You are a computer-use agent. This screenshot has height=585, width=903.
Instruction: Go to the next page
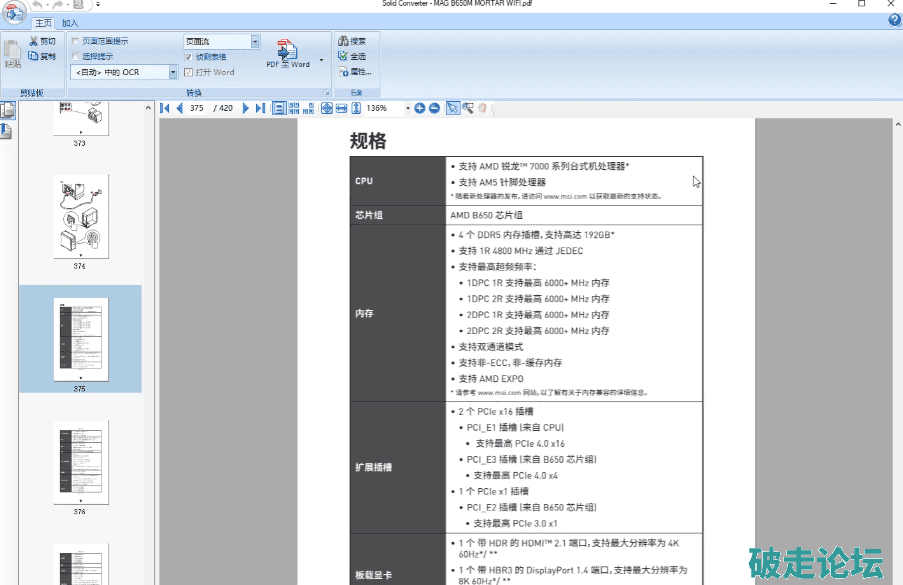pyautogui.click(x=246, y=108)
